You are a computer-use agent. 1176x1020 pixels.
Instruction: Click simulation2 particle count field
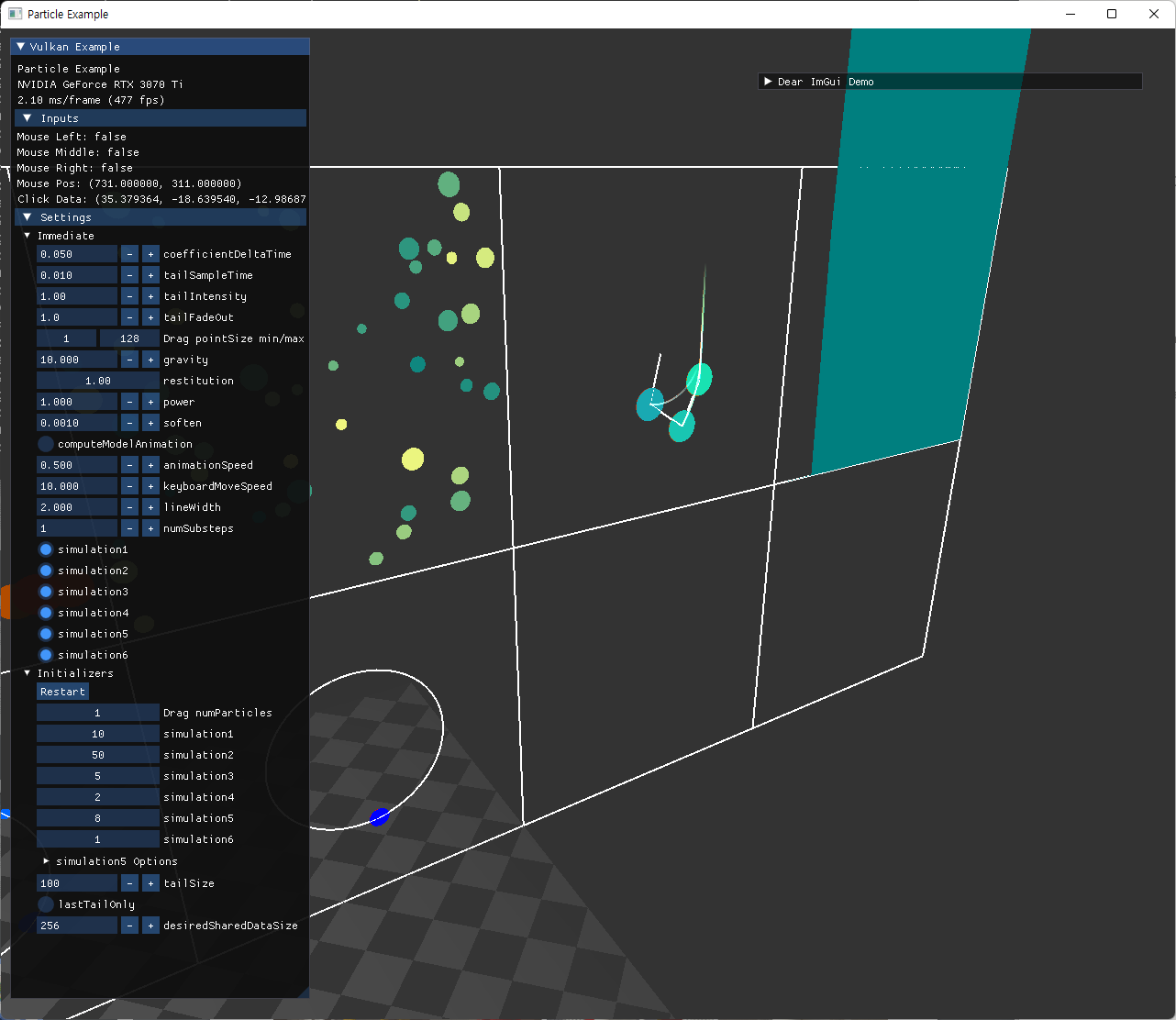98,755
